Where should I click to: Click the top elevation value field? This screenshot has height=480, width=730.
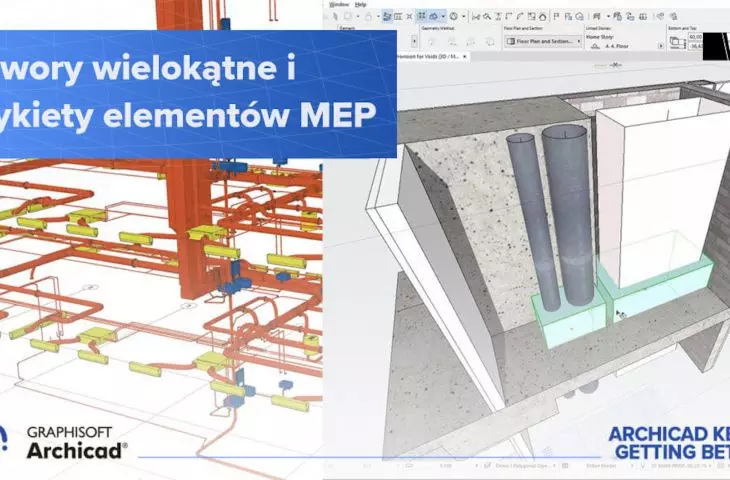pyautogui.click(x=696, y=36)
